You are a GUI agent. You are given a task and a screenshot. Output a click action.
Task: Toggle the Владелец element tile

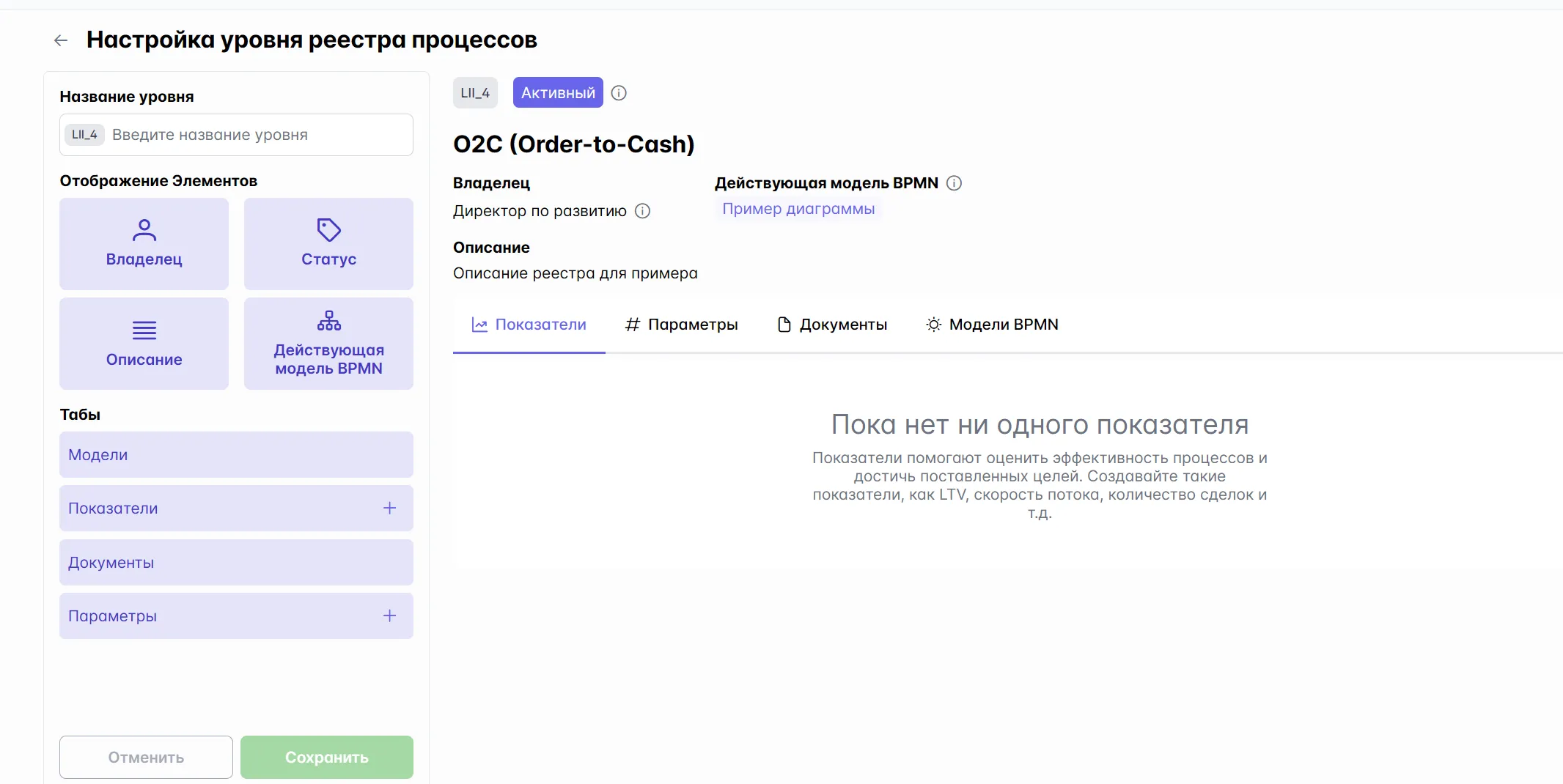(144, 244)
